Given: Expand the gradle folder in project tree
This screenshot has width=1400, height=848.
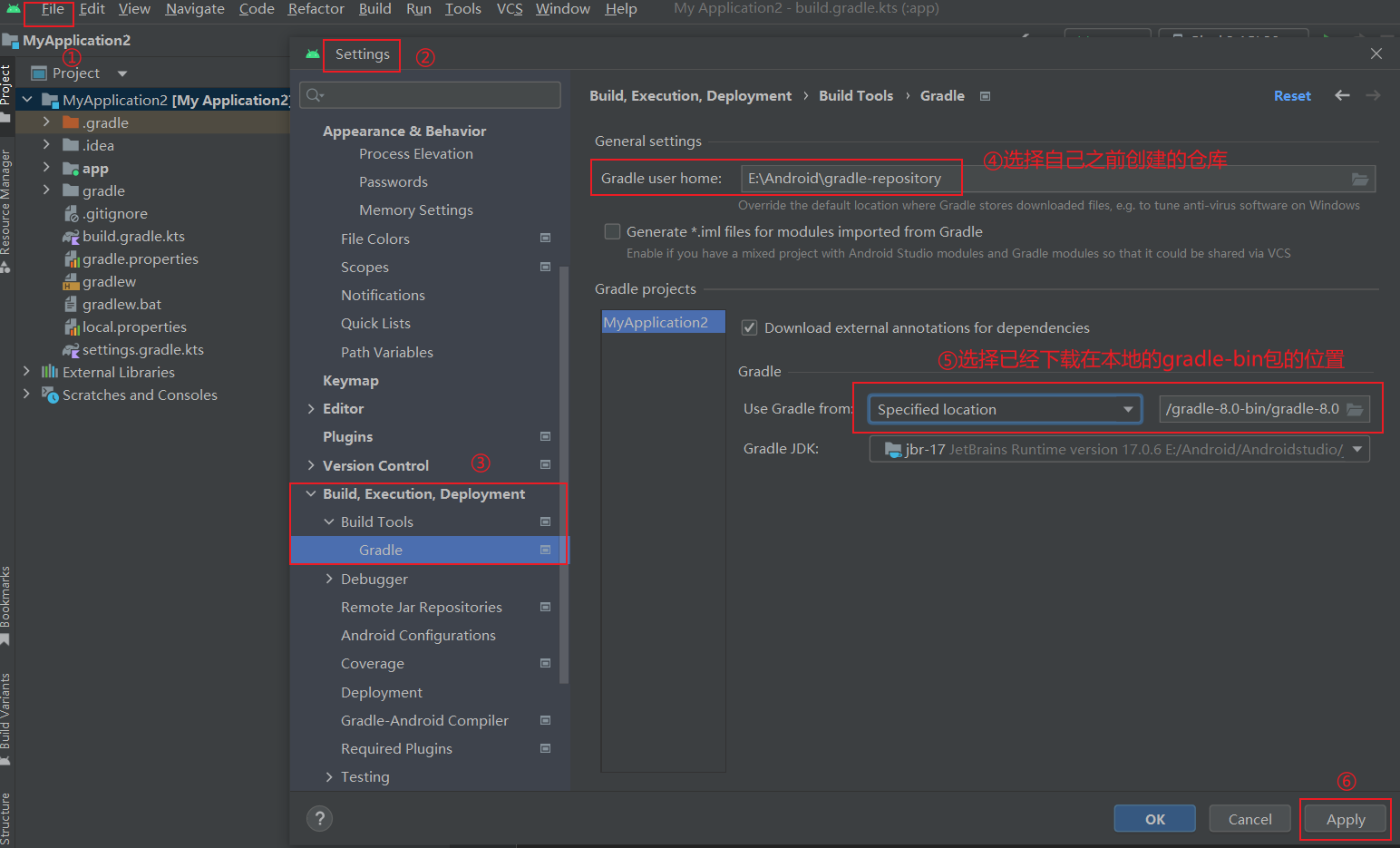Looking at the screenshot, I should tap(46, 190).
